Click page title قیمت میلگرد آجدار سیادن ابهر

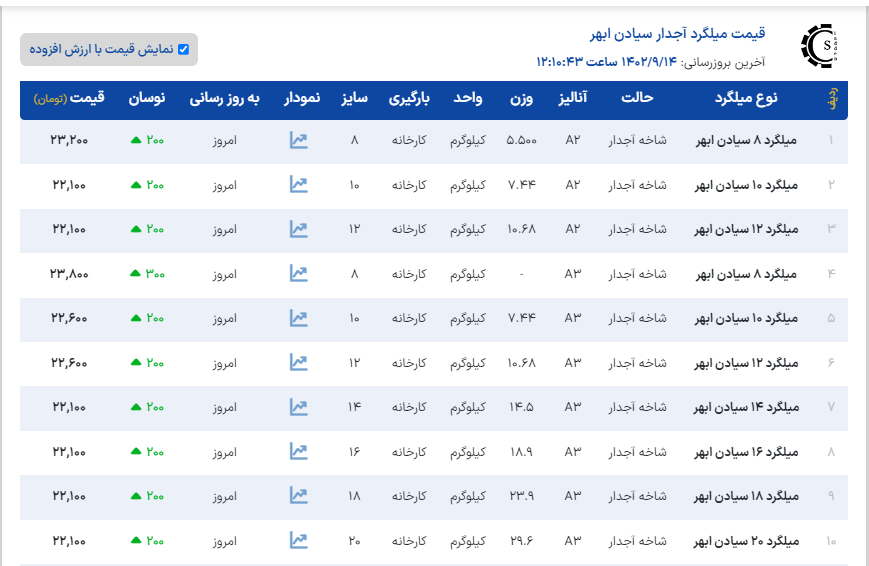tap(678, 34)
